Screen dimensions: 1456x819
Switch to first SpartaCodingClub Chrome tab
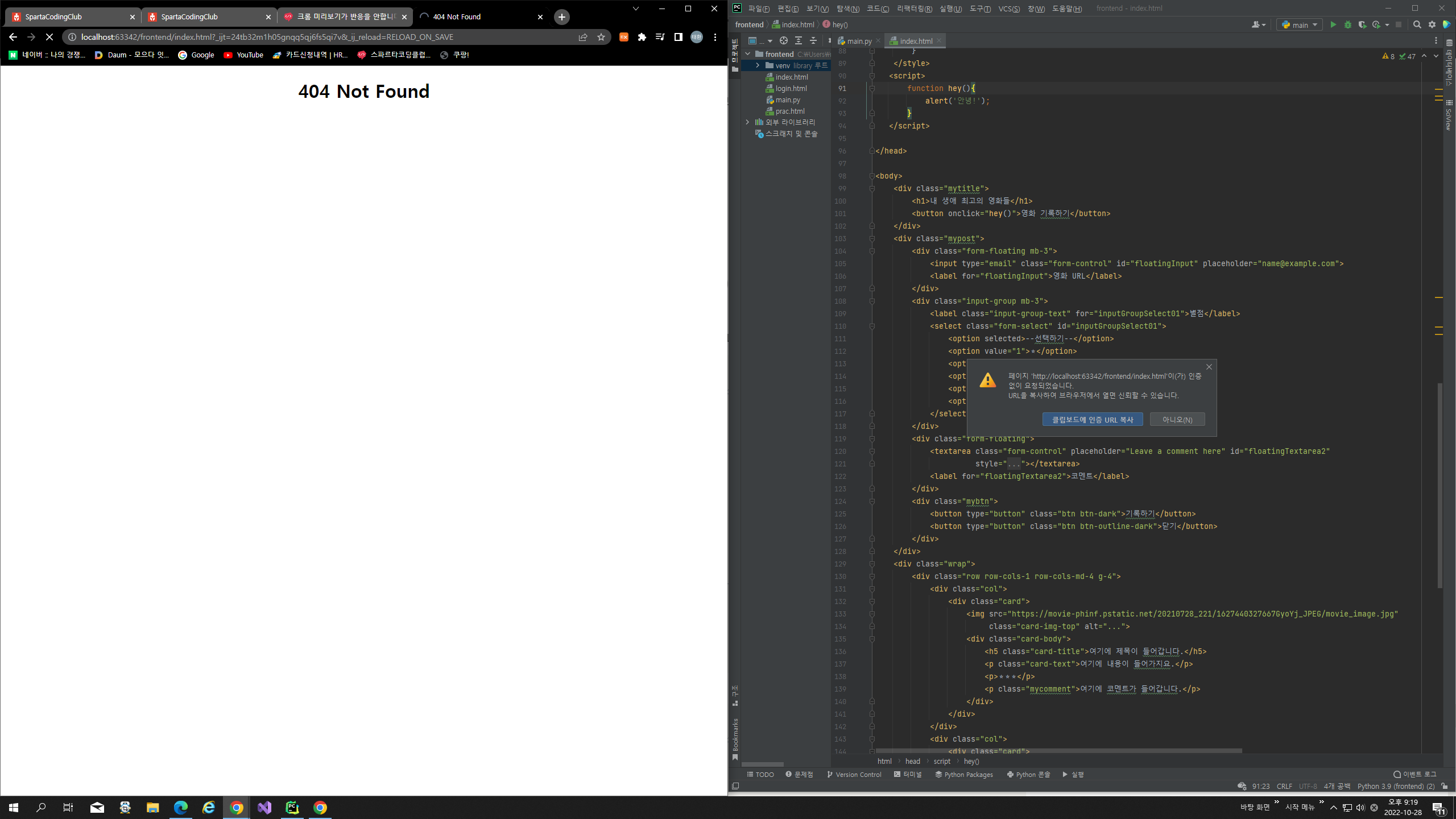tap(73, 17)
